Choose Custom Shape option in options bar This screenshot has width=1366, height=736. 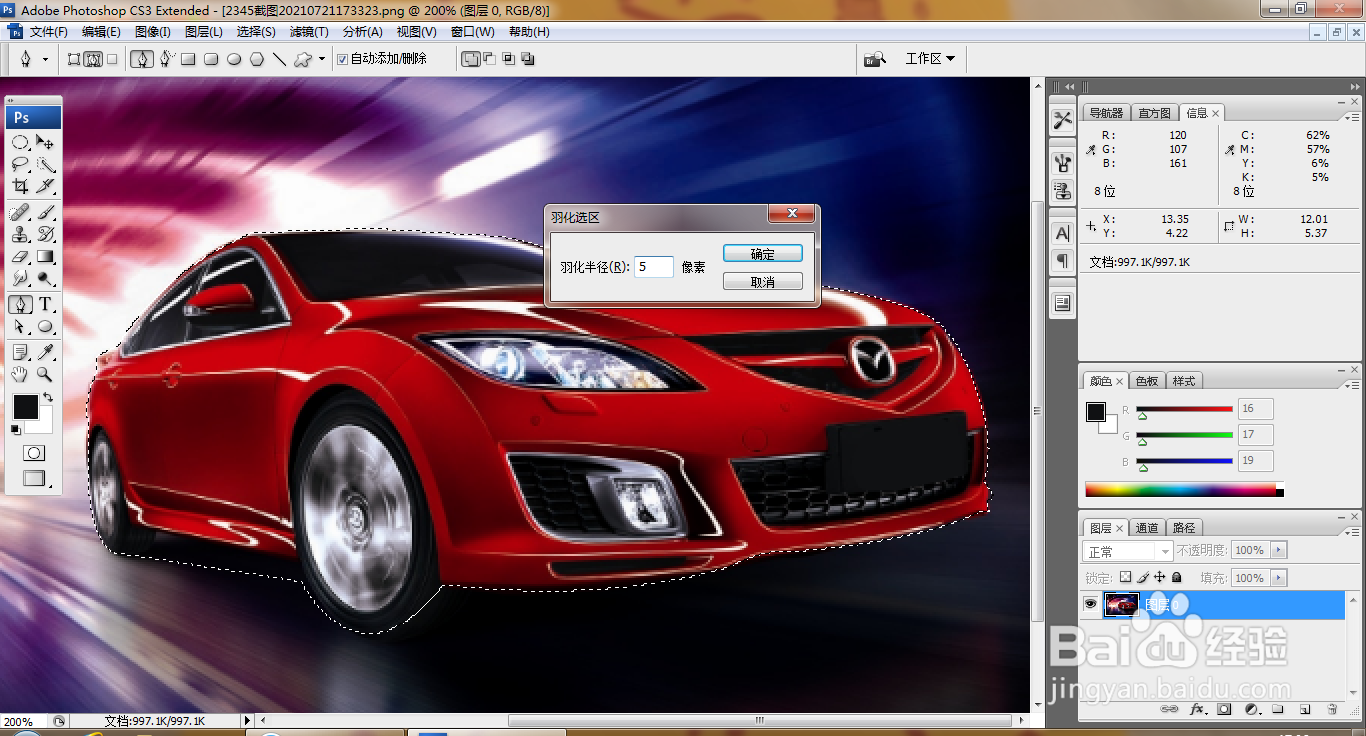tap(302, 59)
